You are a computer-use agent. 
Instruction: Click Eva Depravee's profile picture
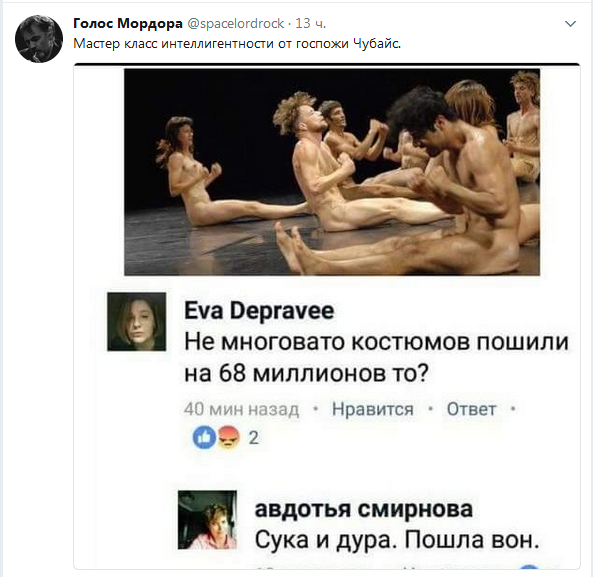[x=137, y=322]
